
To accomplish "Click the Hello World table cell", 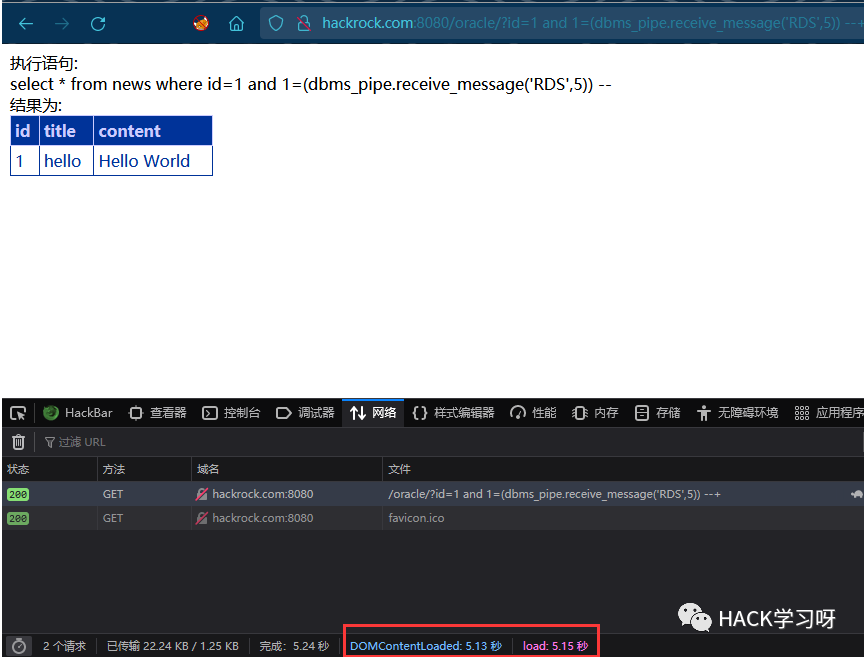I will (x=153, y=161).
